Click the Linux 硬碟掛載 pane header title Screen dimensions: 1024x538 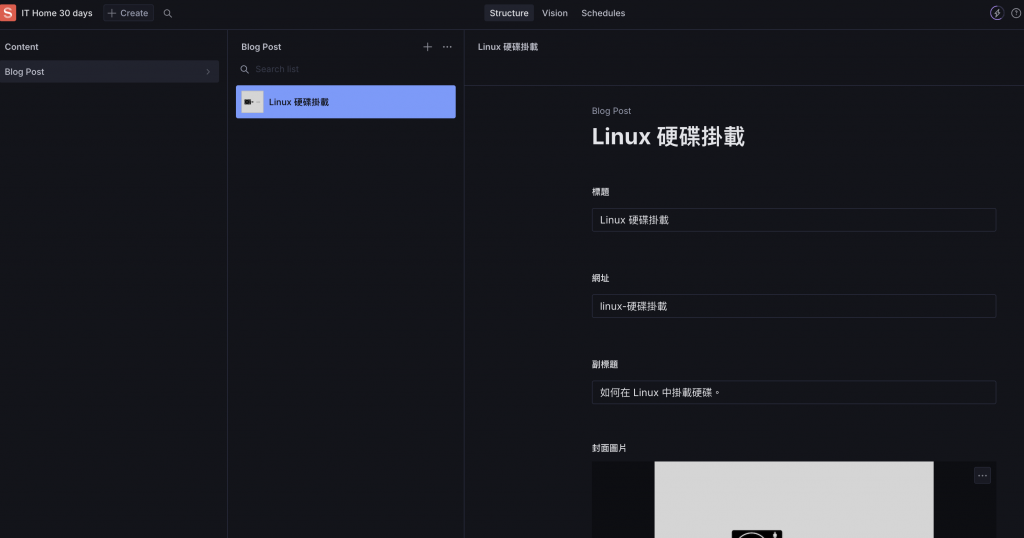point(507,47)
